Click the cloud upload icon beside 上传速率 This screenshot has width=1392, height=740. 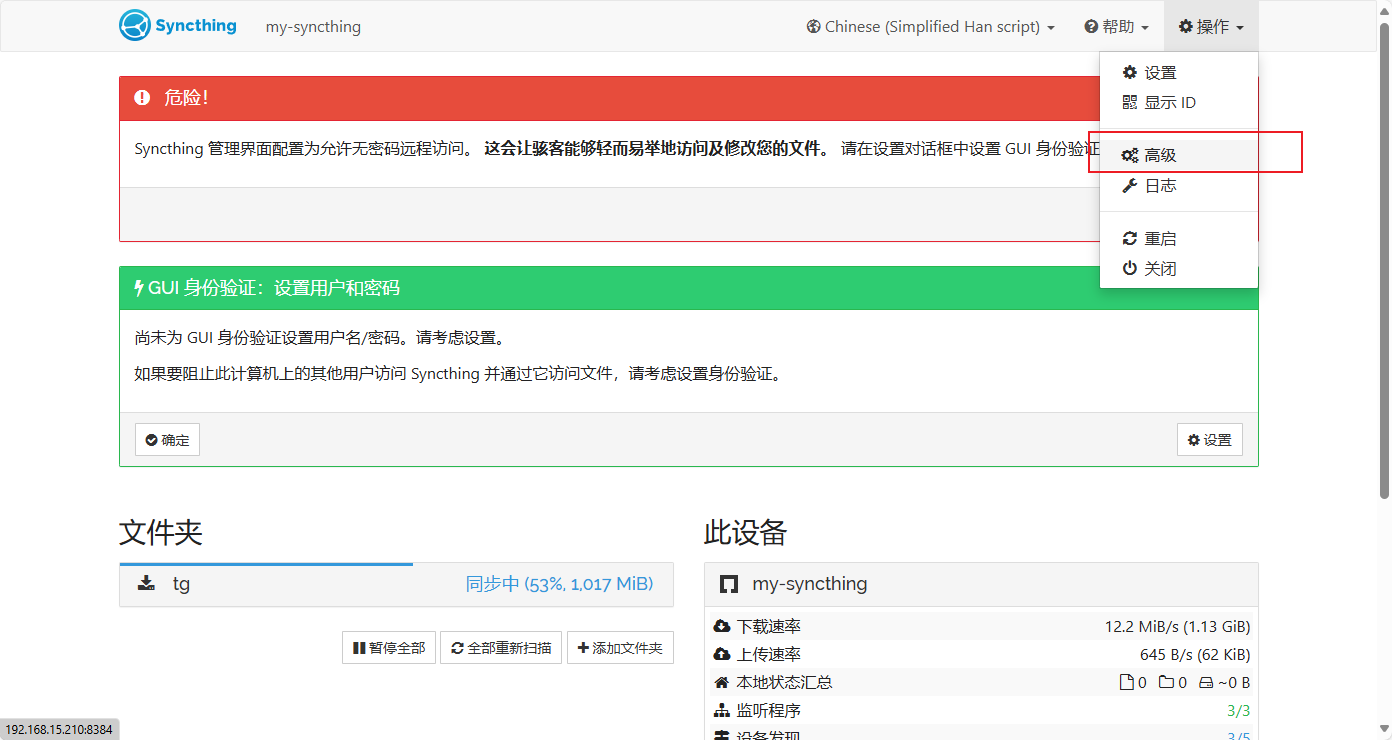tap(722, 655)
